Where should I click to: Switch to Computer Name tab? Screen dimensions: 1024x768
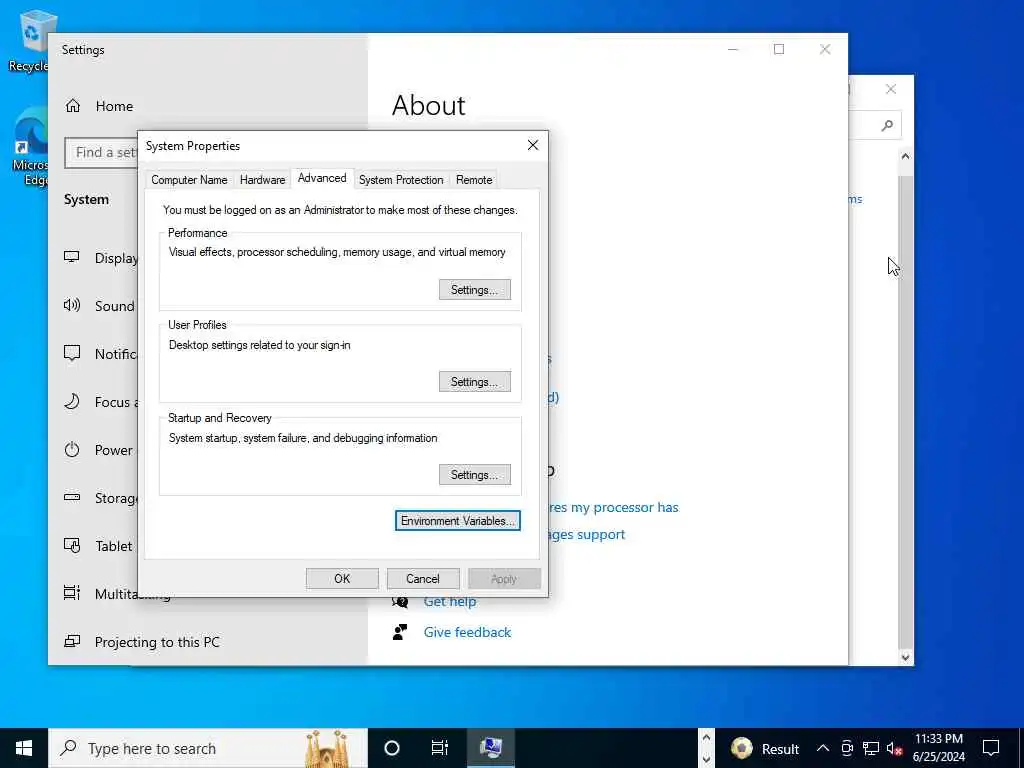189,180
